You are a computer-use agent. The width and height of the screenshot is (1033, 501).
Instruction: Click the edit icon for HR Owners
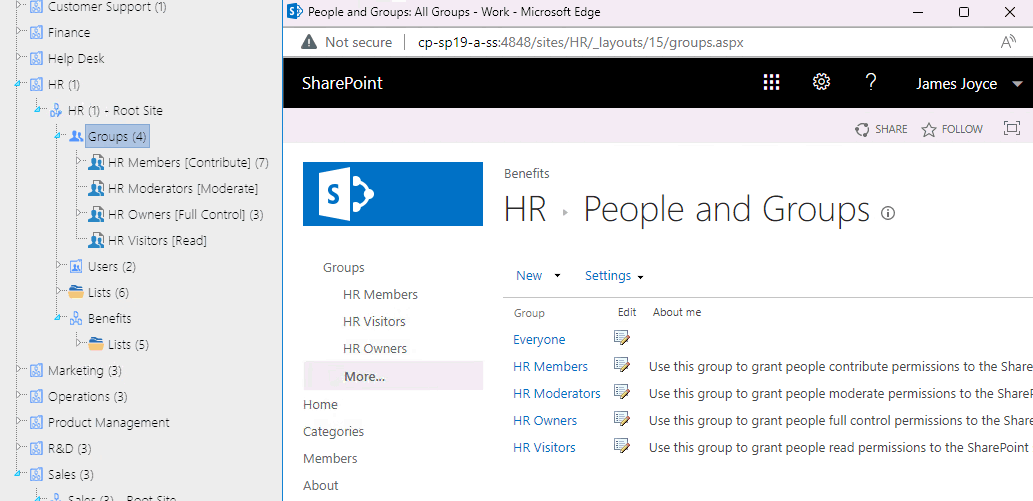click(x=622, y=420)
